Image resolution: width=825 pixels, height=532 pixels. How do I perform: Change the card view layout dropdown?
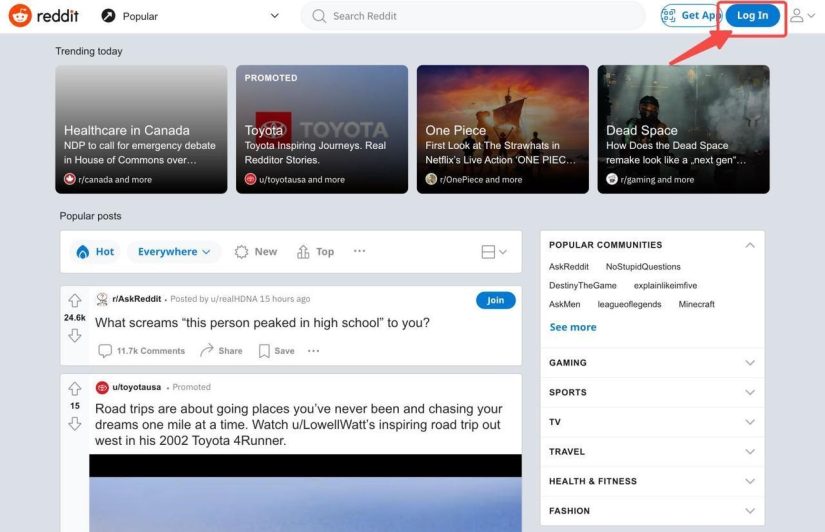(494, 252)
